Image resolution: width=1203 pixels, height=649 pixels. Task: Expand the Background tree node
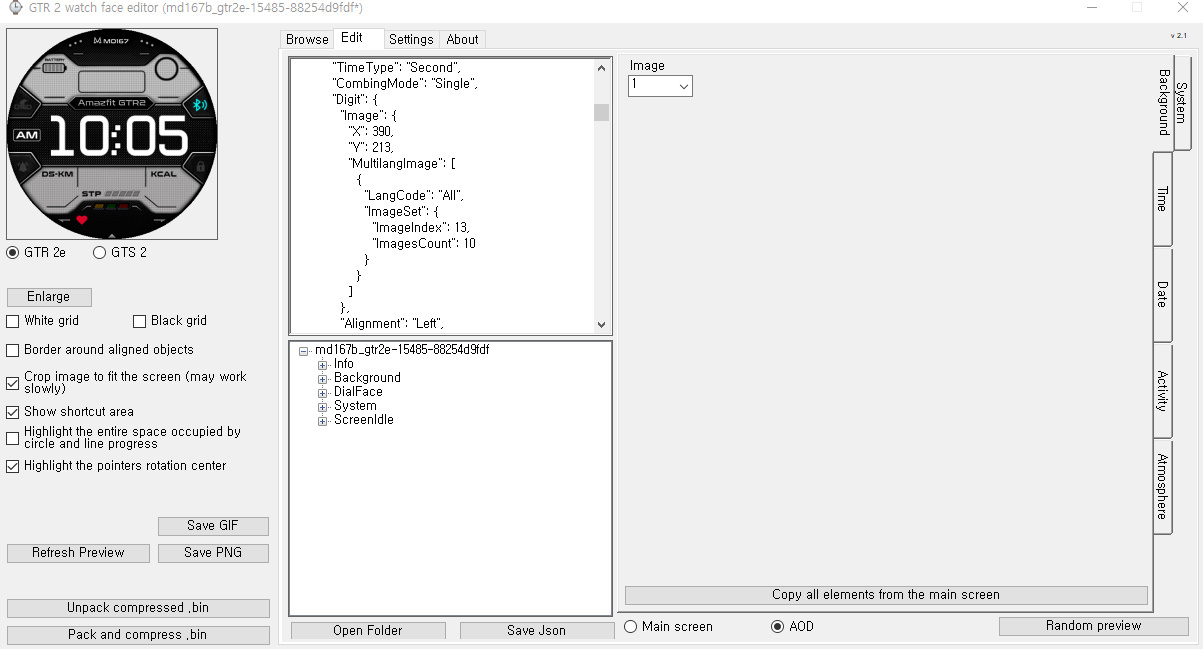click(x=323, y=379)
